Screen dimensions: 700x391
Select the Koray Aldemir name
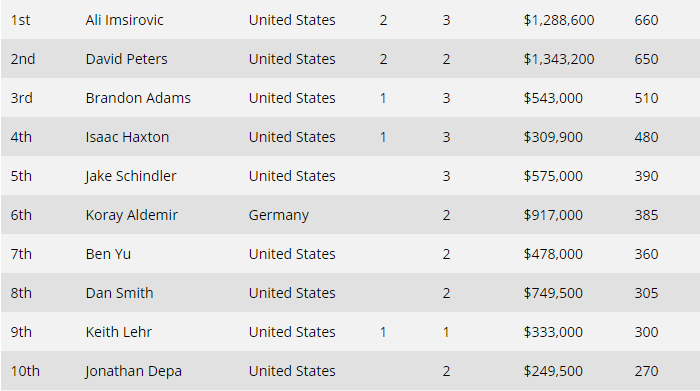click(132, 215)
